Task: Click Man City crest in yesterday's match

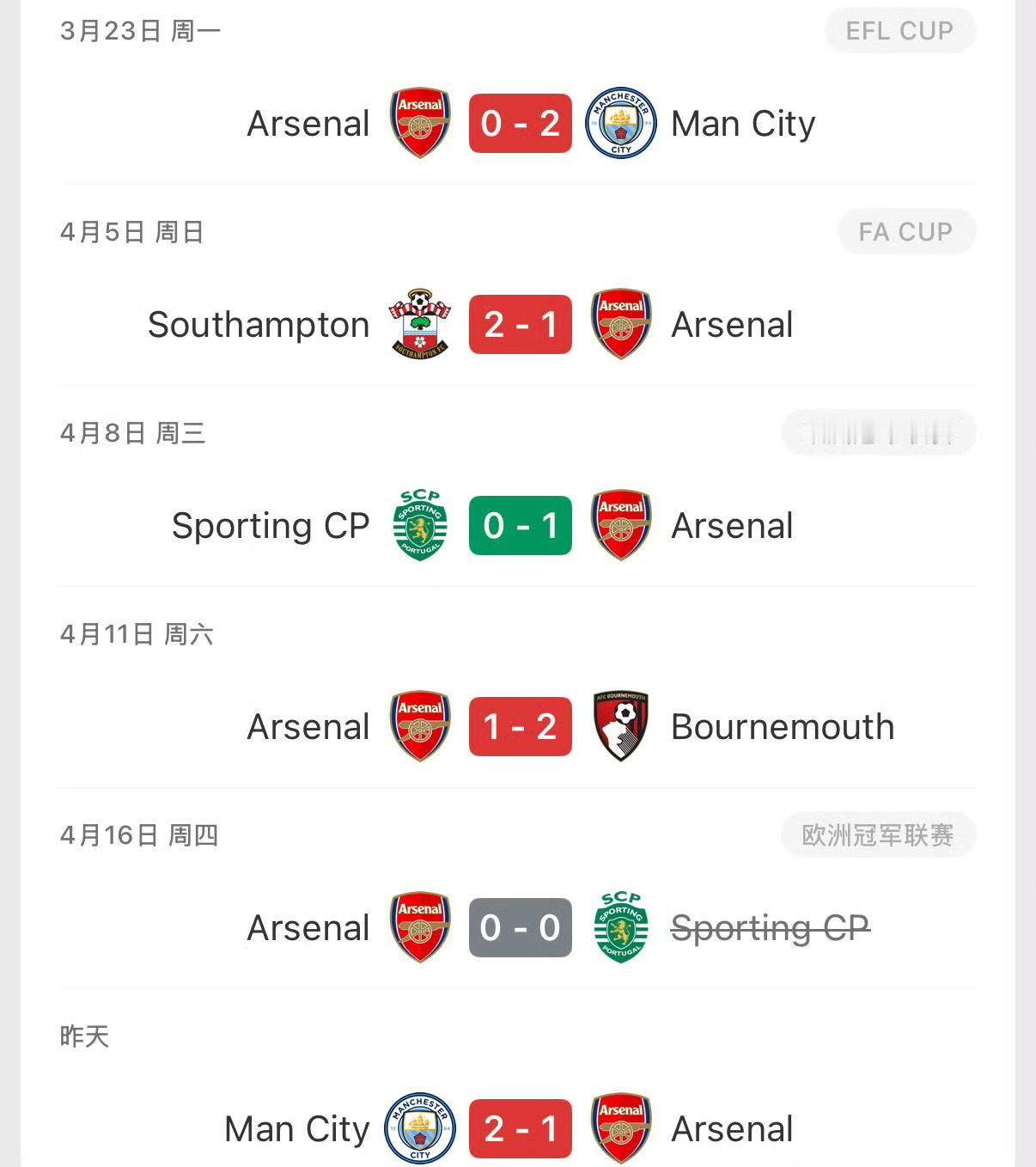Action: point(420,1128)
